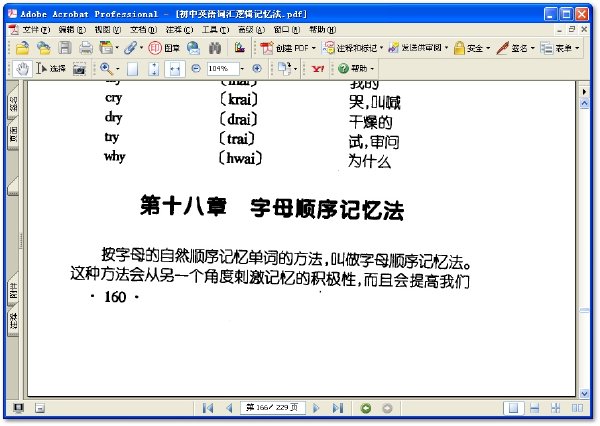Click the Full Screen monitor icon in status bar
The width and height of the screenshot is (600, 426).
coord(18,408)
